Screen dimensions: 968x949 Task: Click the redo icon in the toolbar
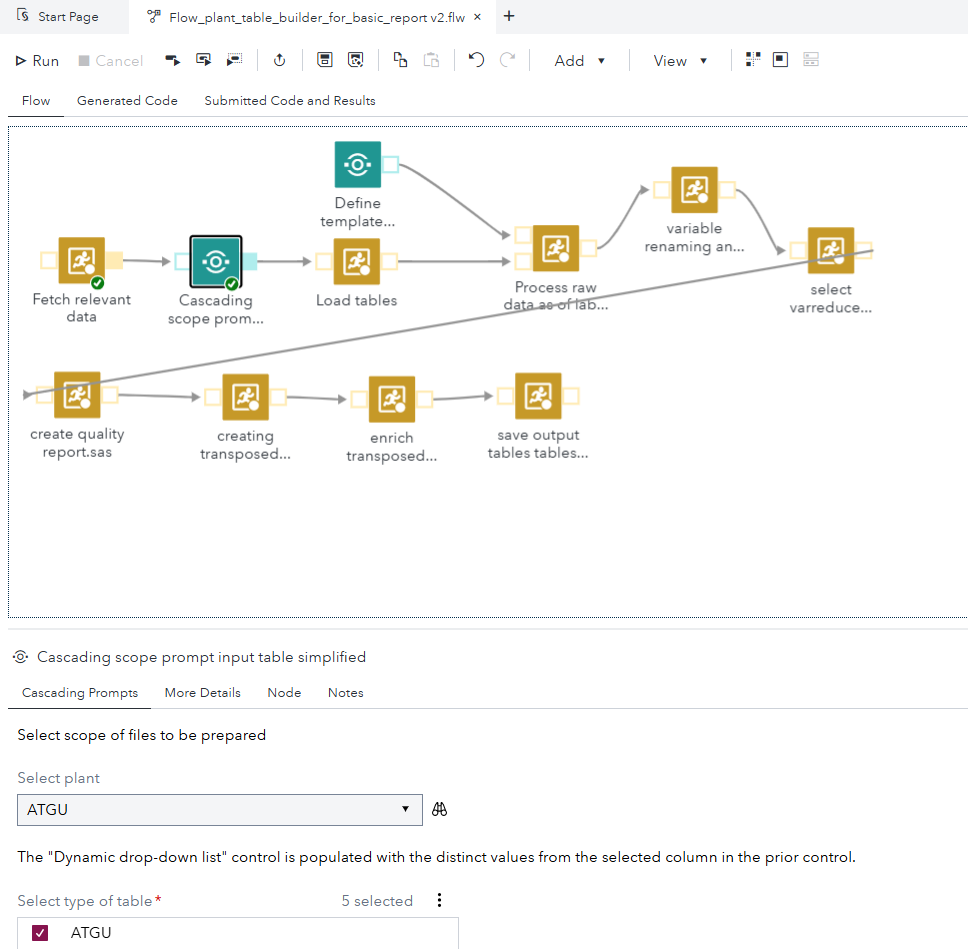pos(507,60)
